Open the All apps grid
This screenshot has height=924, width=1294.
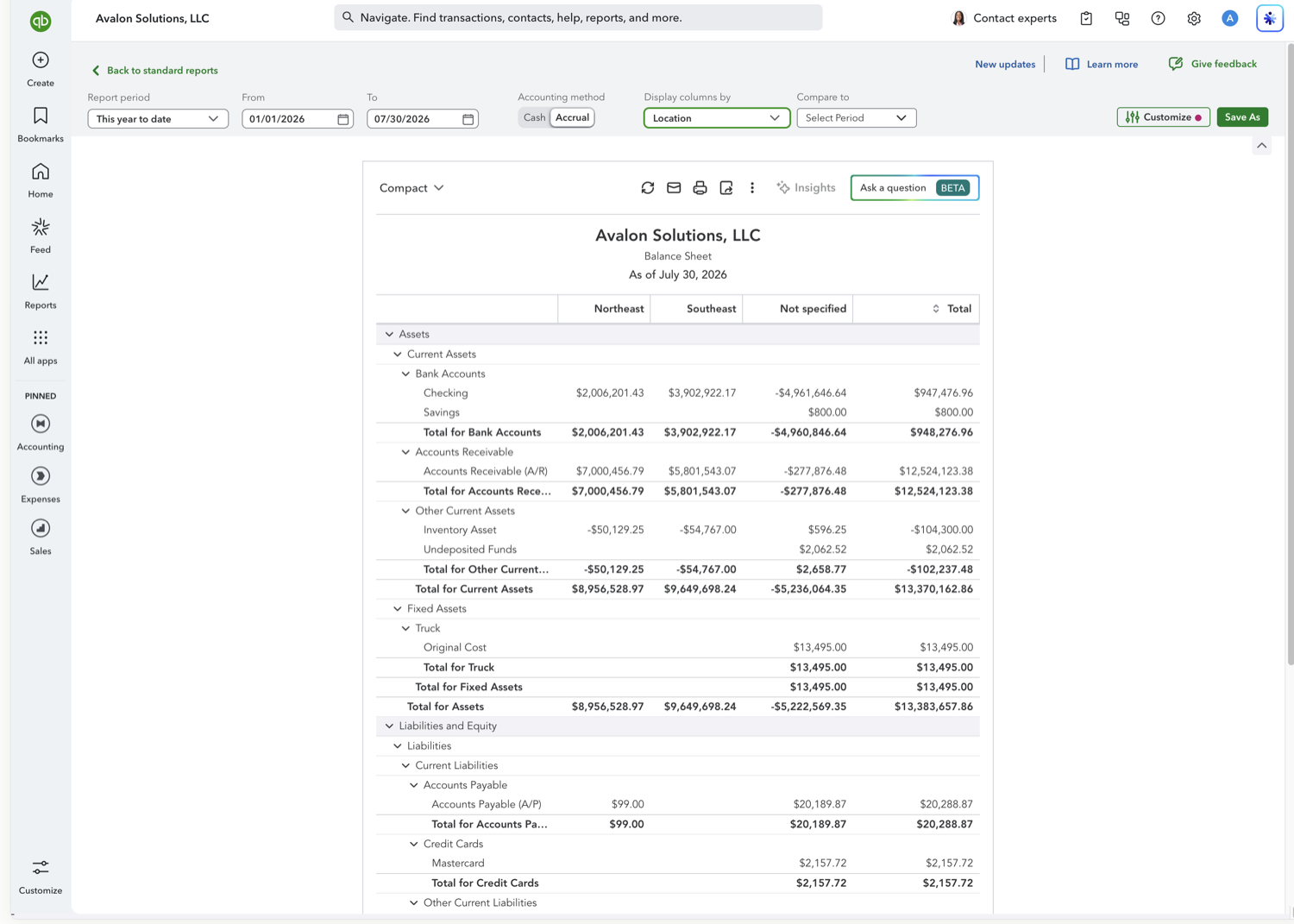point(41,347)
